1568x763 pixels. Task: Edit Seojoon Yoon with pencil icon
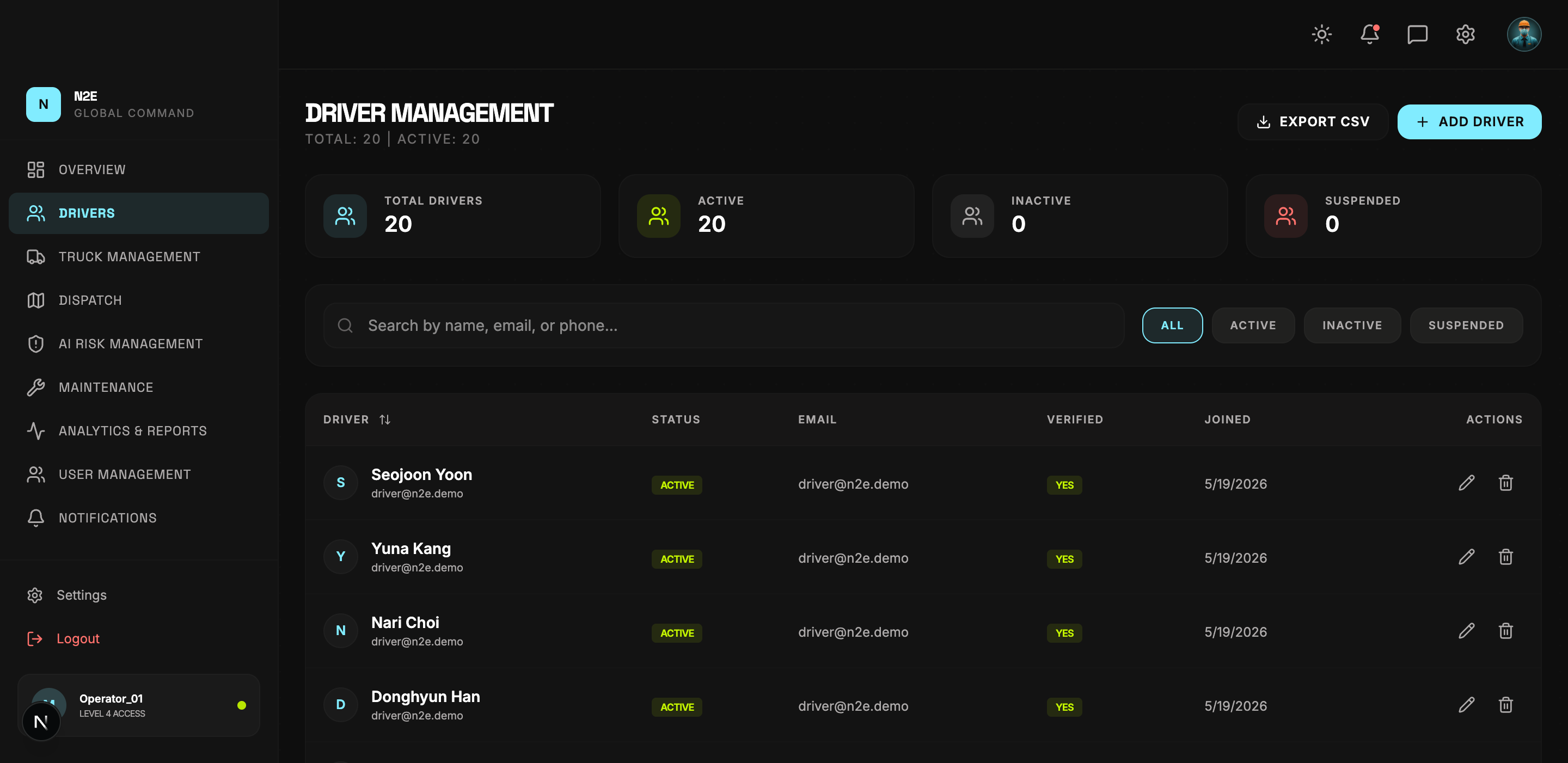1466,483
